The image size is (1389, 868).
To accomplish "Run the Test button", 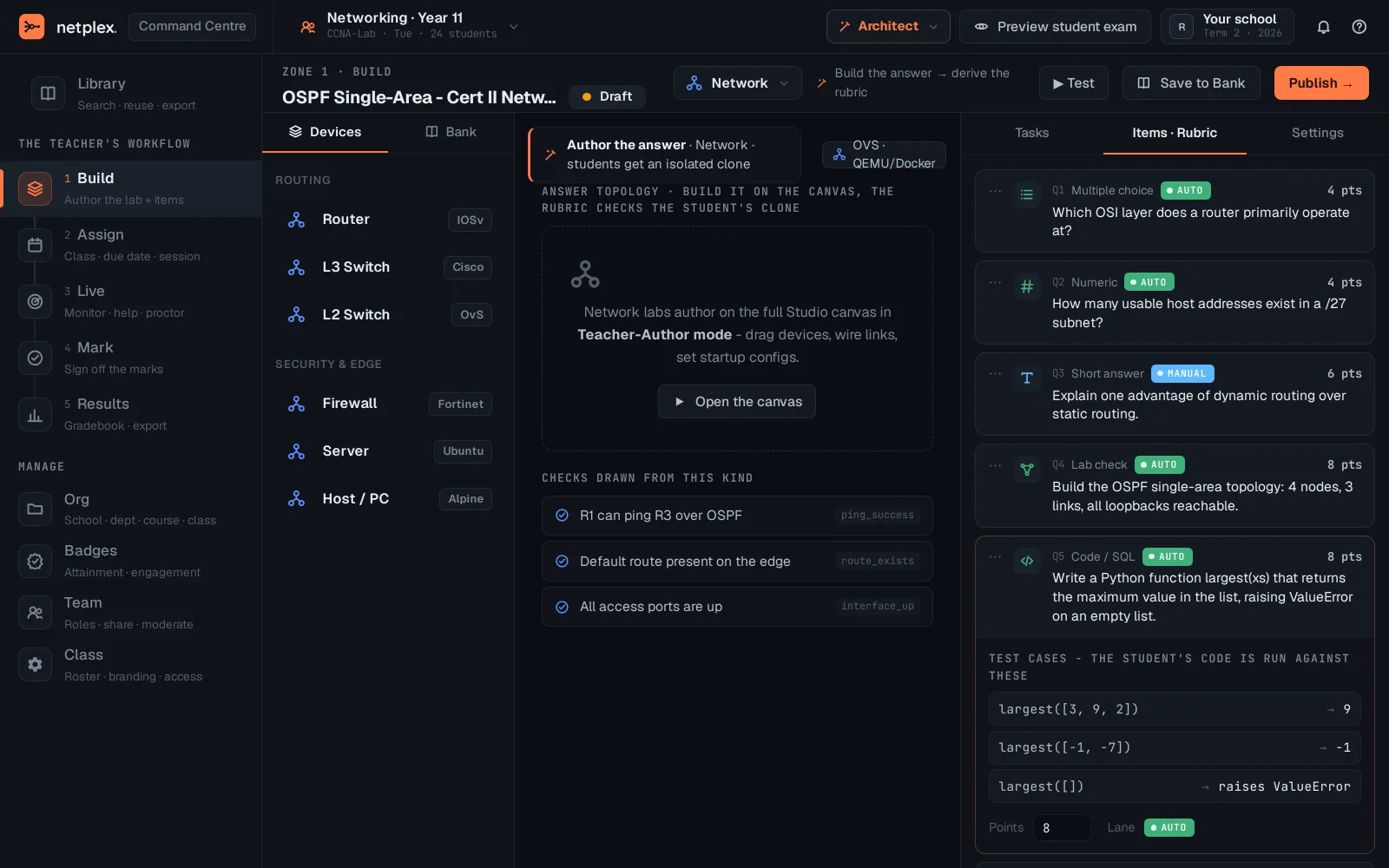I will [1074, 83].
